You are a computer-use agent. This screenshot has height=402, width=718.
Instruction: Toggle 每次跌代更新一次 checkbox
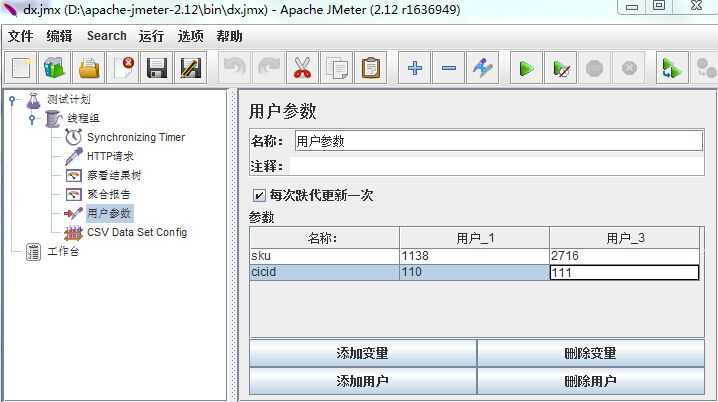pyautogui.click(x=259, y=196)
